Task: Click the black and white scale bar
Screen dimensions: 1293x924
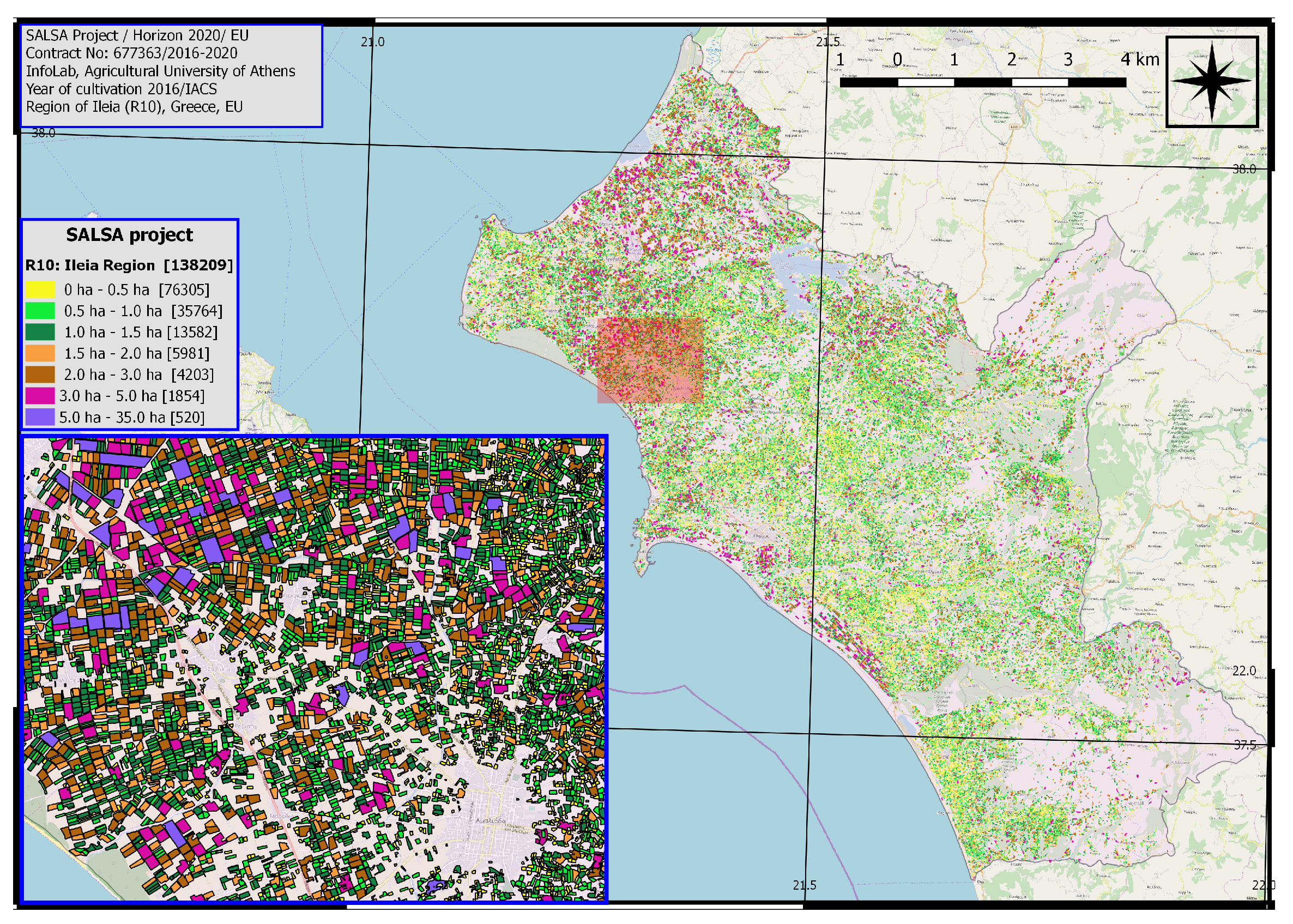Action: point(982,82)
